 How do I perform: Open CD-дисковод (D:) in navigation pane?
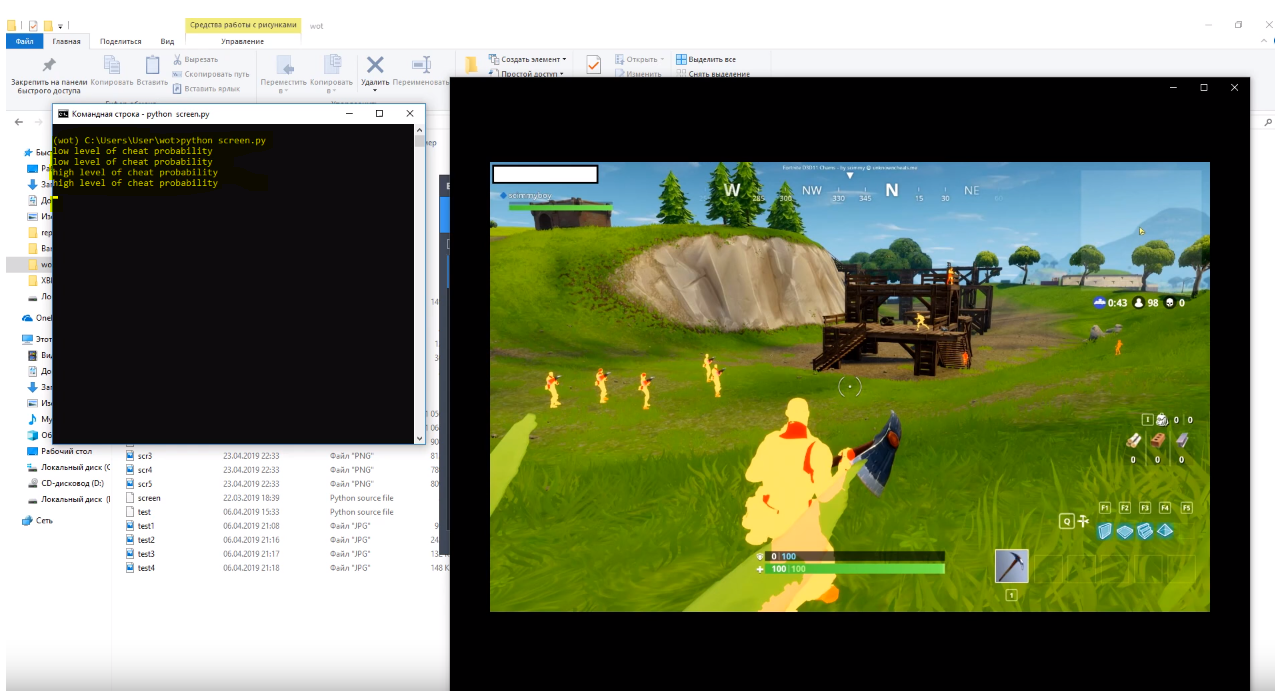click(72, 483)
